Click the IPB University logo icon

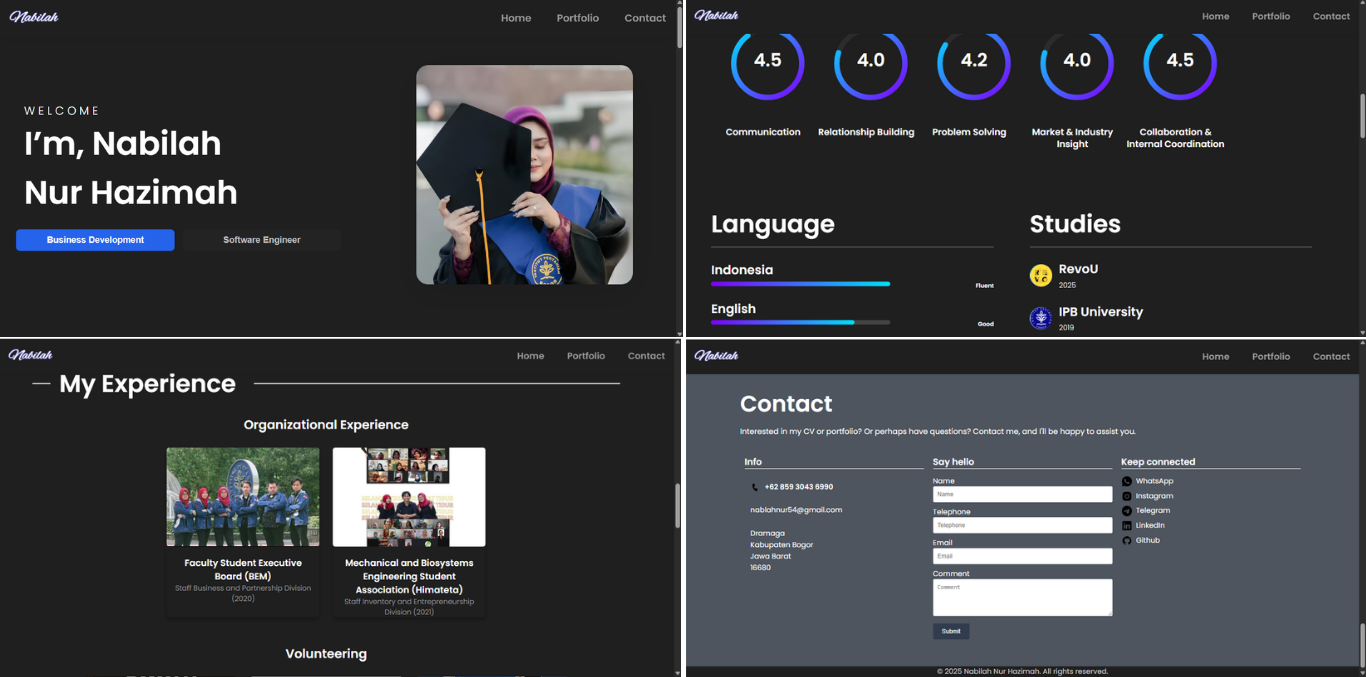1041,318
